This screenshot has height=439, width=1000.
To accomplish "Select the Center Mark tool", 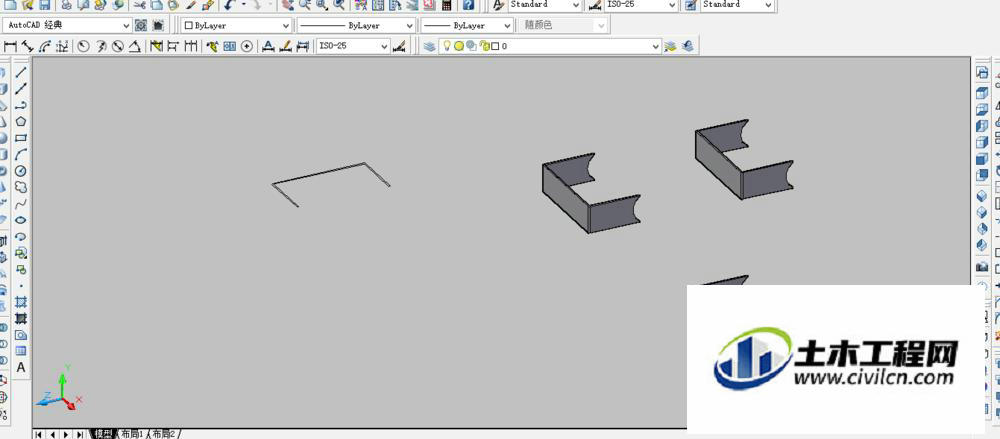I will [x=247, y=46].
